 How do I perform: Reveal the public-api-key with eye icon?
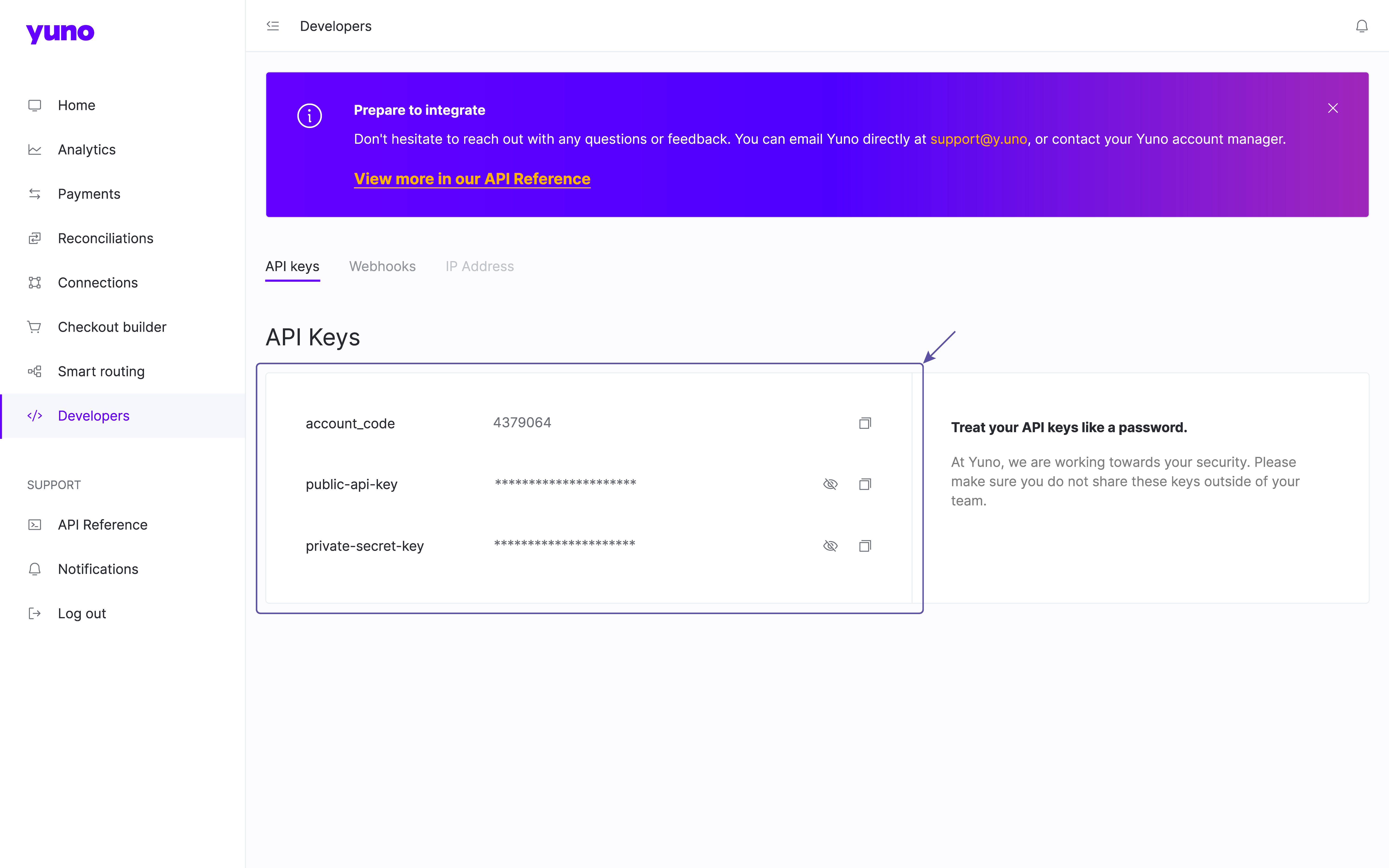[830, 484]
